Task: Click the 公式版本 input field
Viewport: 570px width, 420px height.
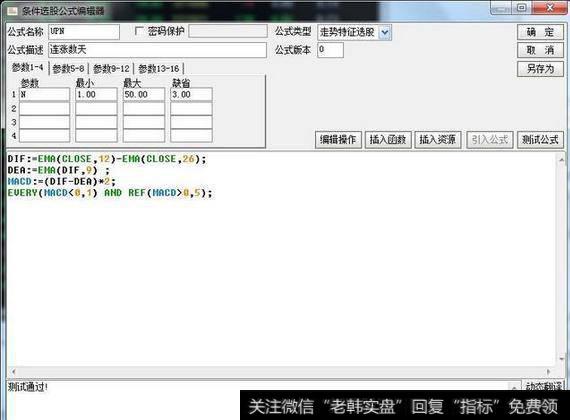Action: point(330,50)
